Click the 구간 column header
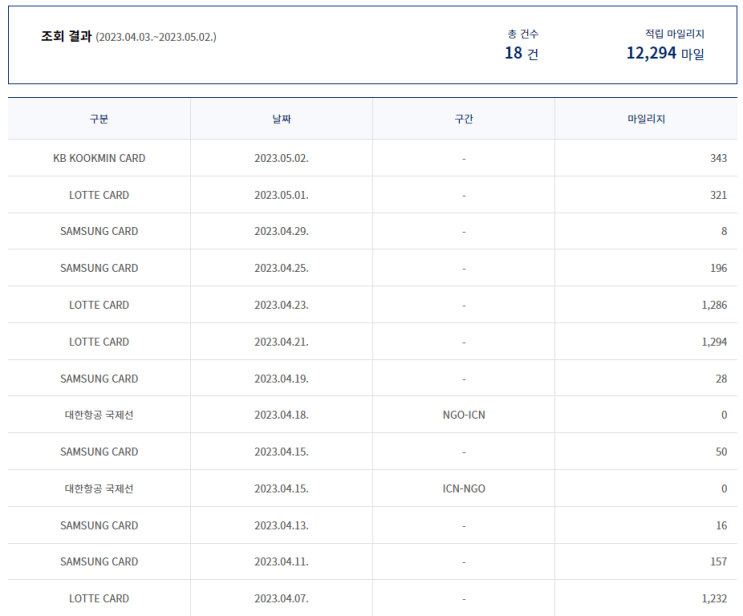This screenshot has width=743, height=616. (x=464, y=119)
